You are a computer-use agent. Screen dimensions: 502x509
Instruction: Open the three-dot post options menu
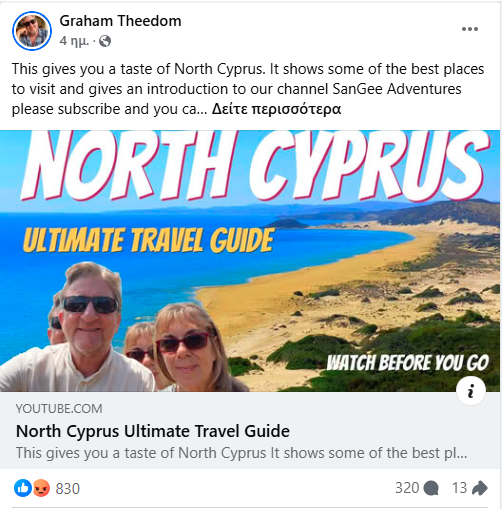pos(470,29)
